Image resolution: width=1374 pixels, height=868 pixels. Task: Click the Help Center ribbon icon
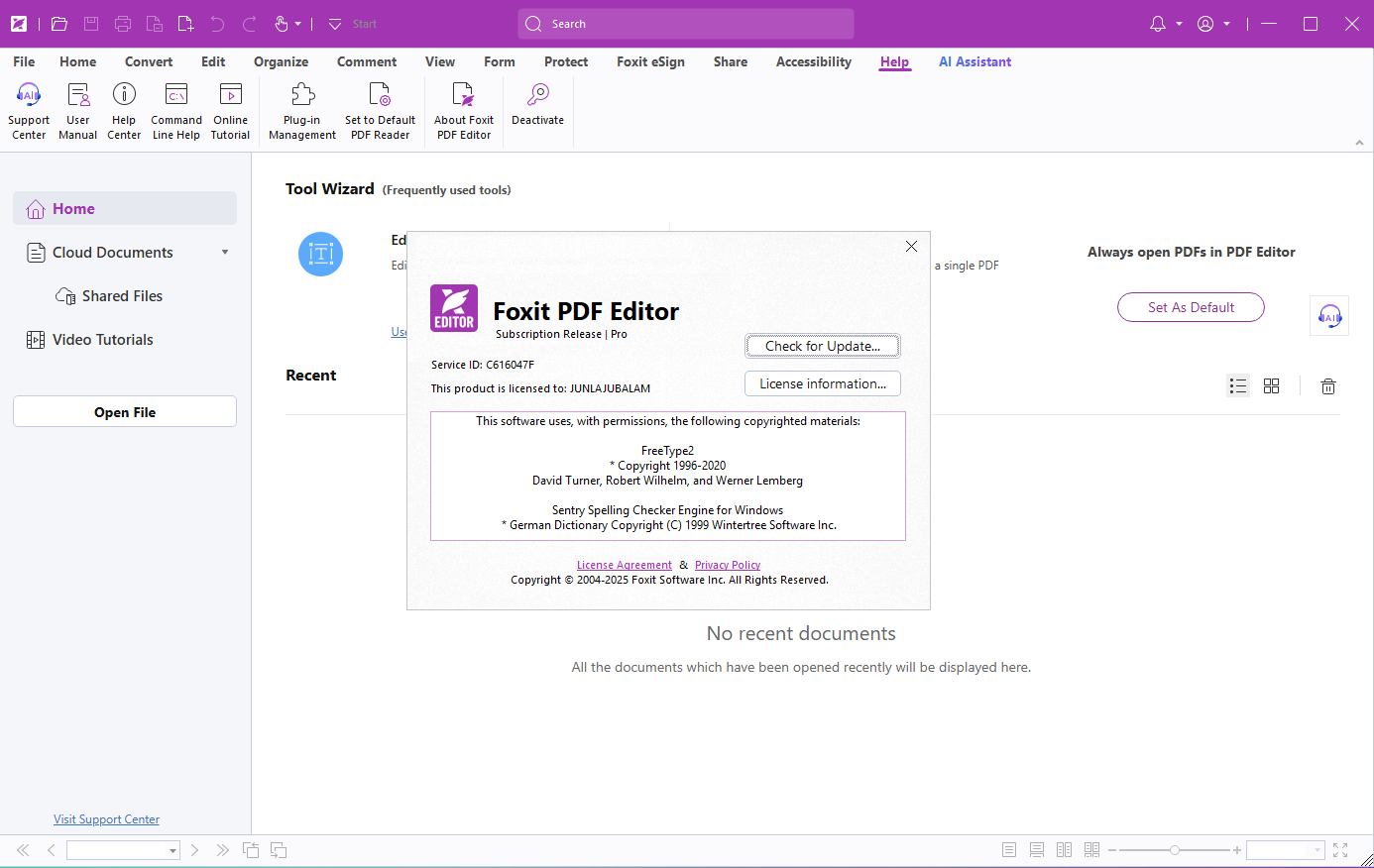pyautogui.click(x=124, y=111)
